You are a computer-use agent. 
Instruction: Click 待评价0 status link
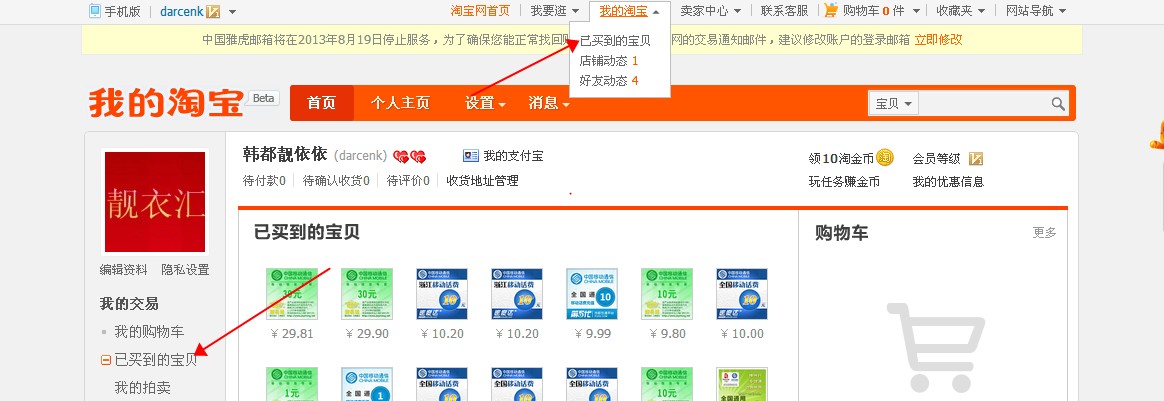point(408,180)
